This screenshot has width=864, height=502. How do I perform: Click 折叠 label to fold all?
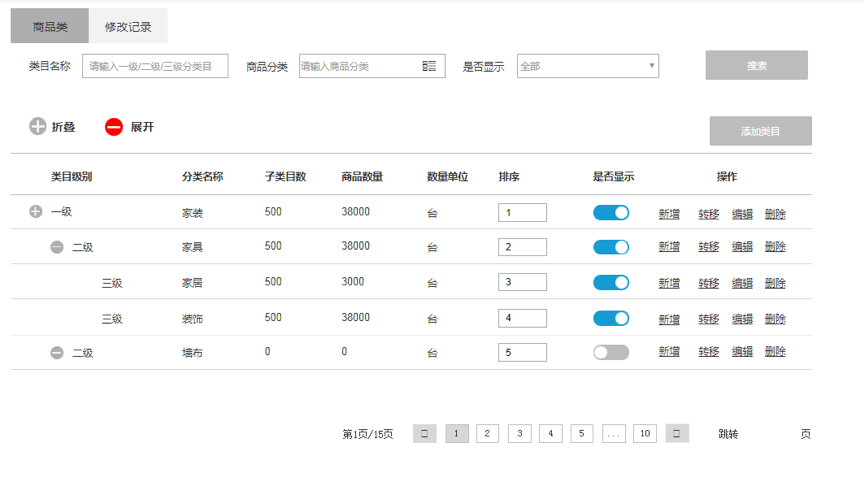pyautogui.click(x=63, y=127)
